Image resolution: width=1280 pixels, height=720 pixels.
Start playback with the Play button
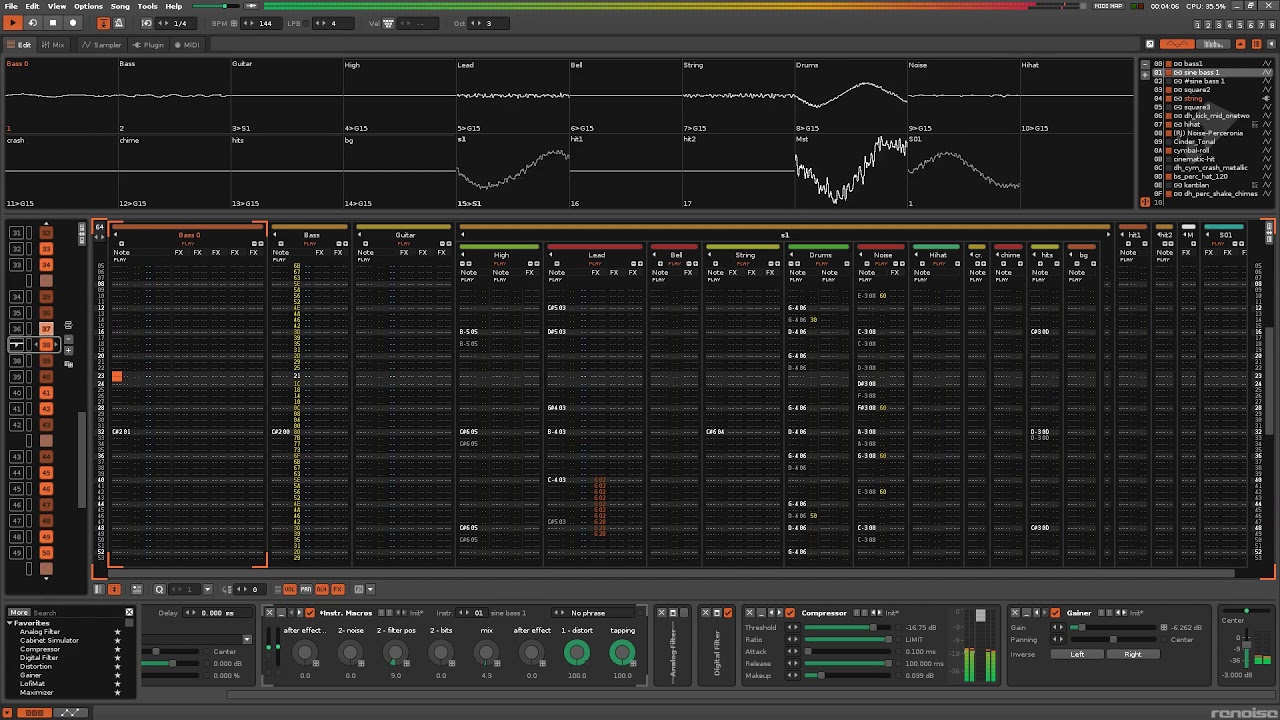click(13, 22)
